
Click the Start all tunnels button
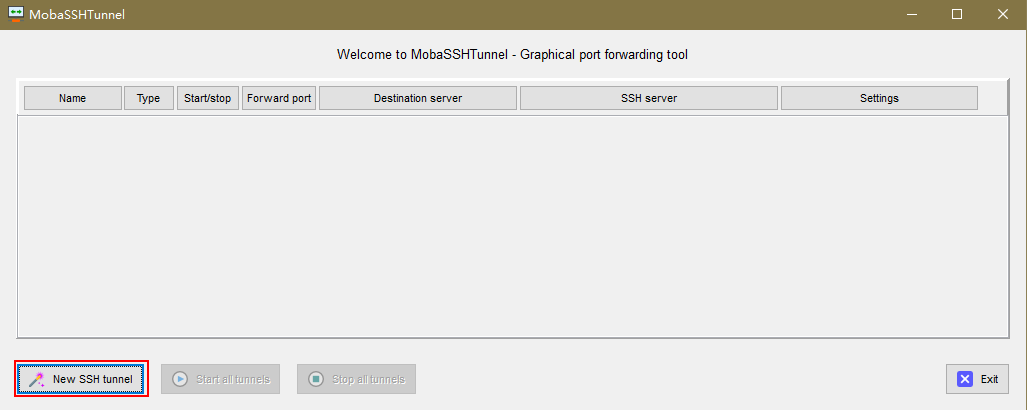[x=220, y=379]
